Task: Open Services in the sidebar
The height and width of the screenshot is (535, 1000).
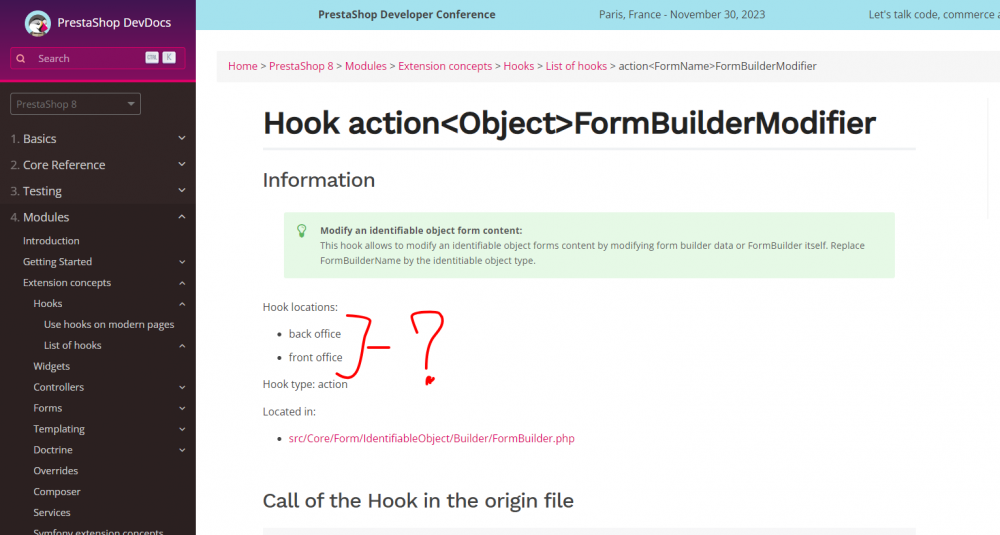Action: click(x=52, y=513)
